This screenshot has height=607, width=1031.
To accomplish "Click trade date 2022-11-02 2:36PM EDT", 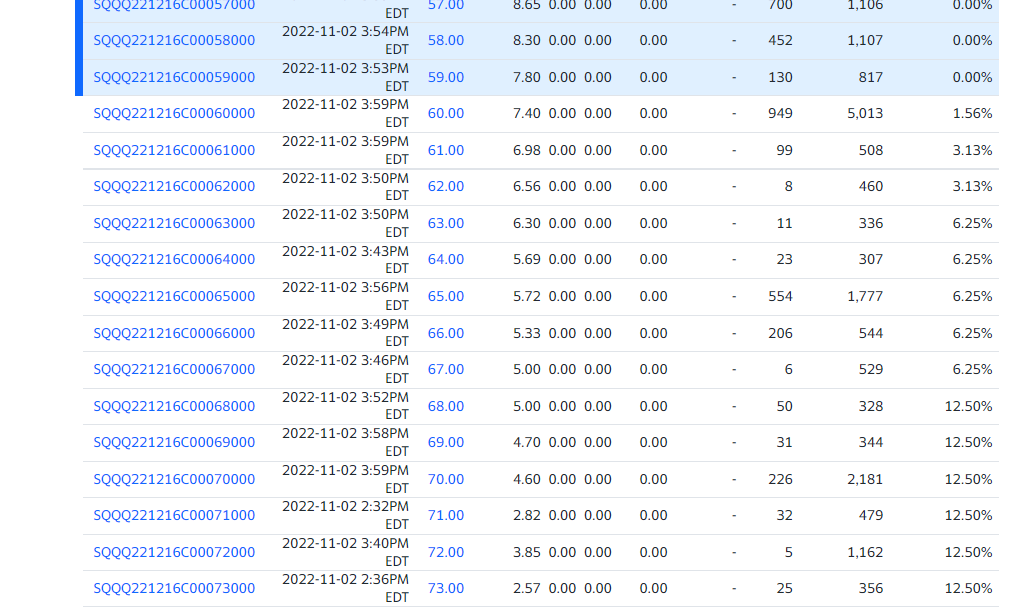I will [x=345, y=589].
